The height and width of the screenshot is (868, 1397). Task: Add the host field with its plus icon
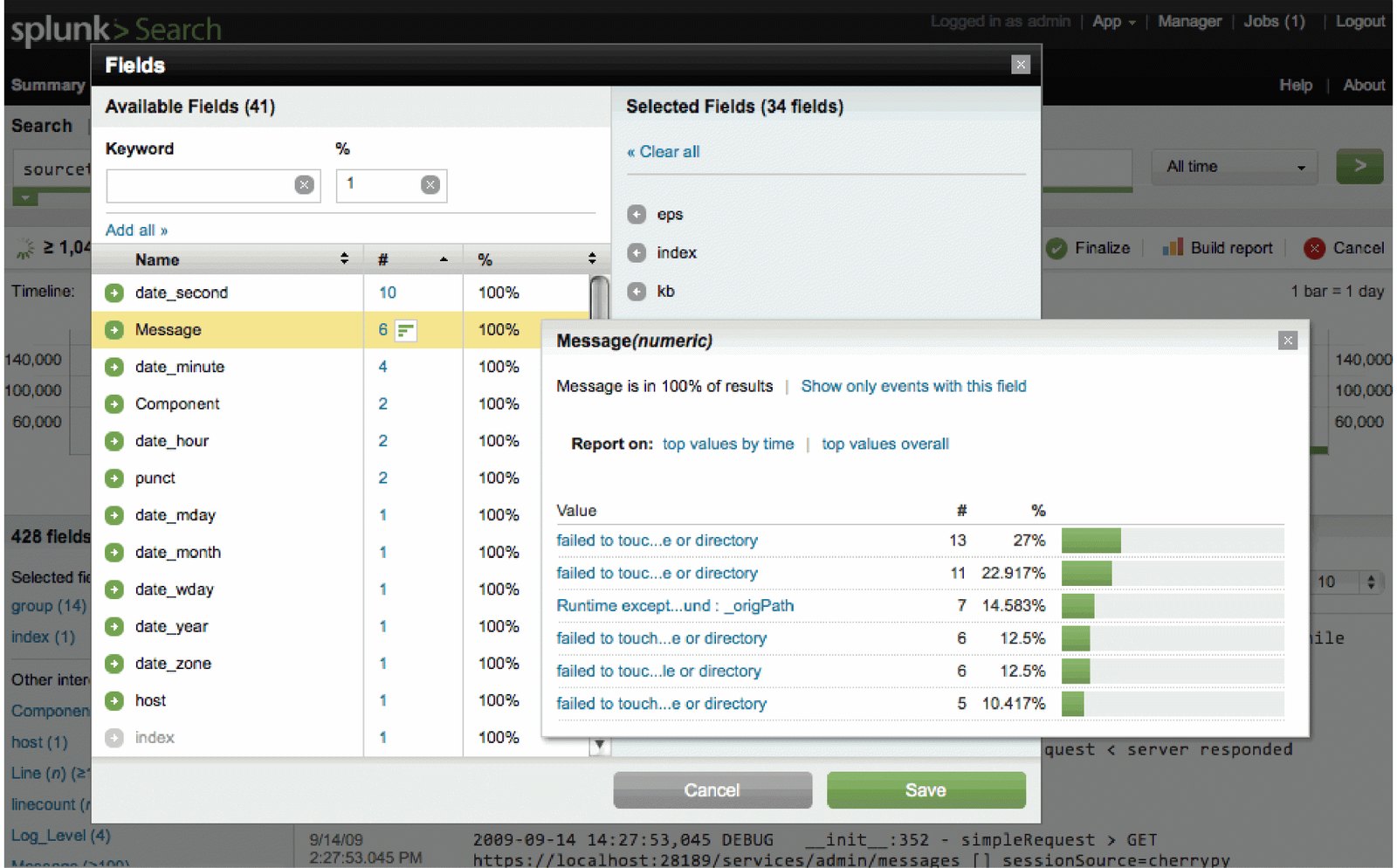pos(114,701)
